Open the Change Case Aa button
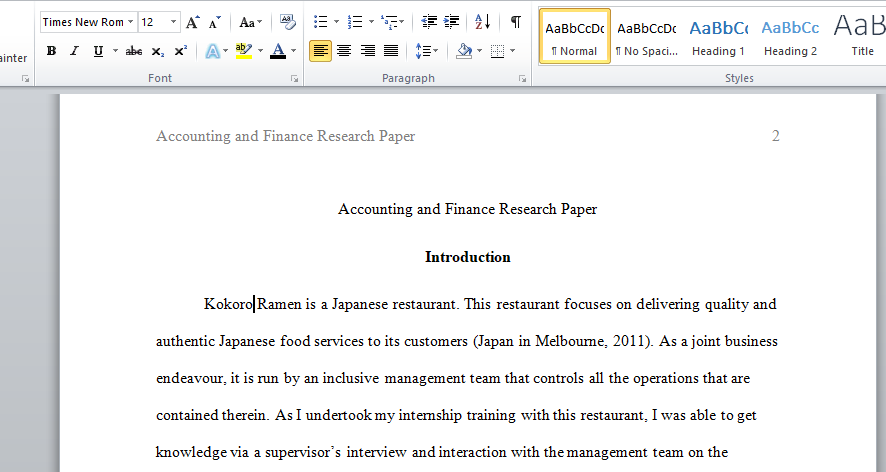This screenshot has height=472, width=886. click(x=250, y=23)
